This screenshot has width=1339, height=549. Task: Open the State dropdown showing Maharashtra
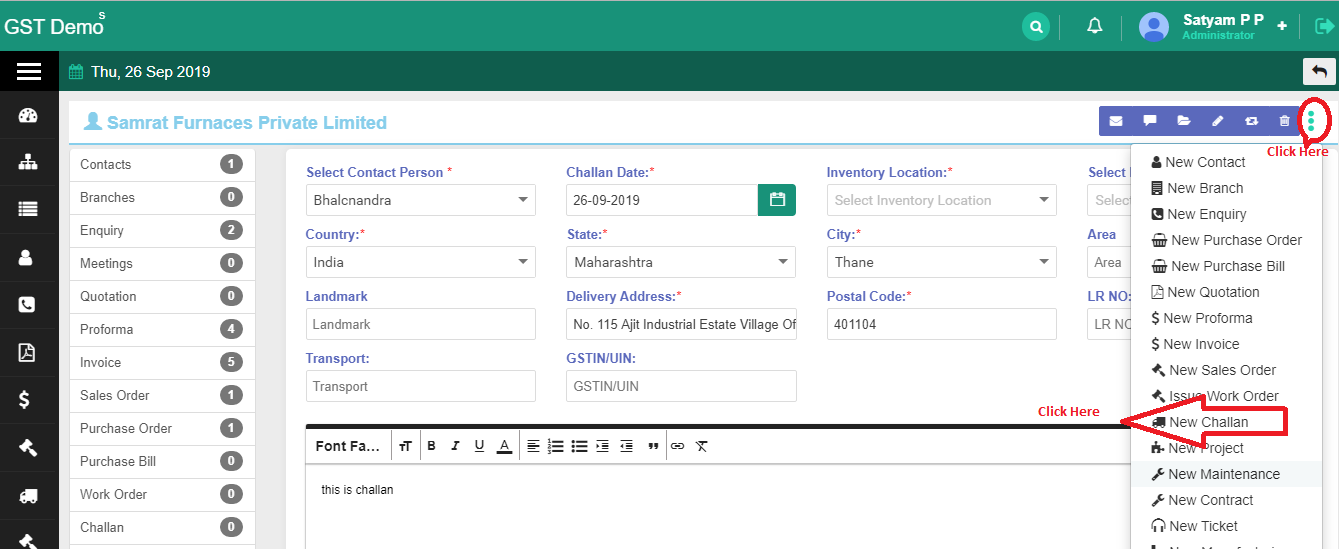pyautogui.click(x=681, y=262)
